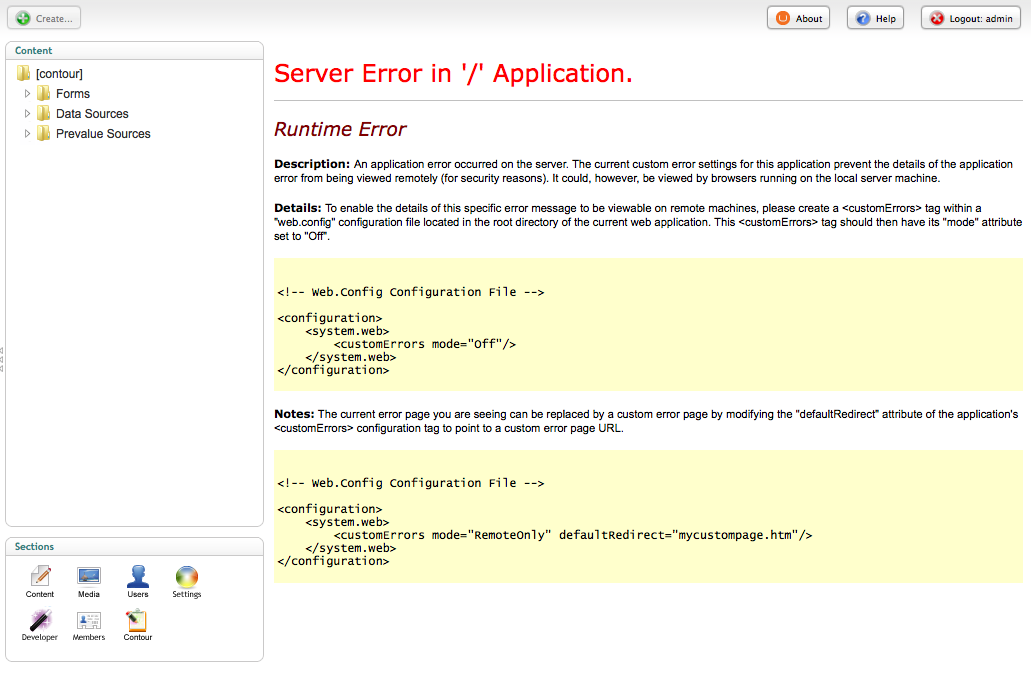The width and height of the screenshot is (1031, 674).
Task: Open the Settings section icon
Action: point(187,578)
